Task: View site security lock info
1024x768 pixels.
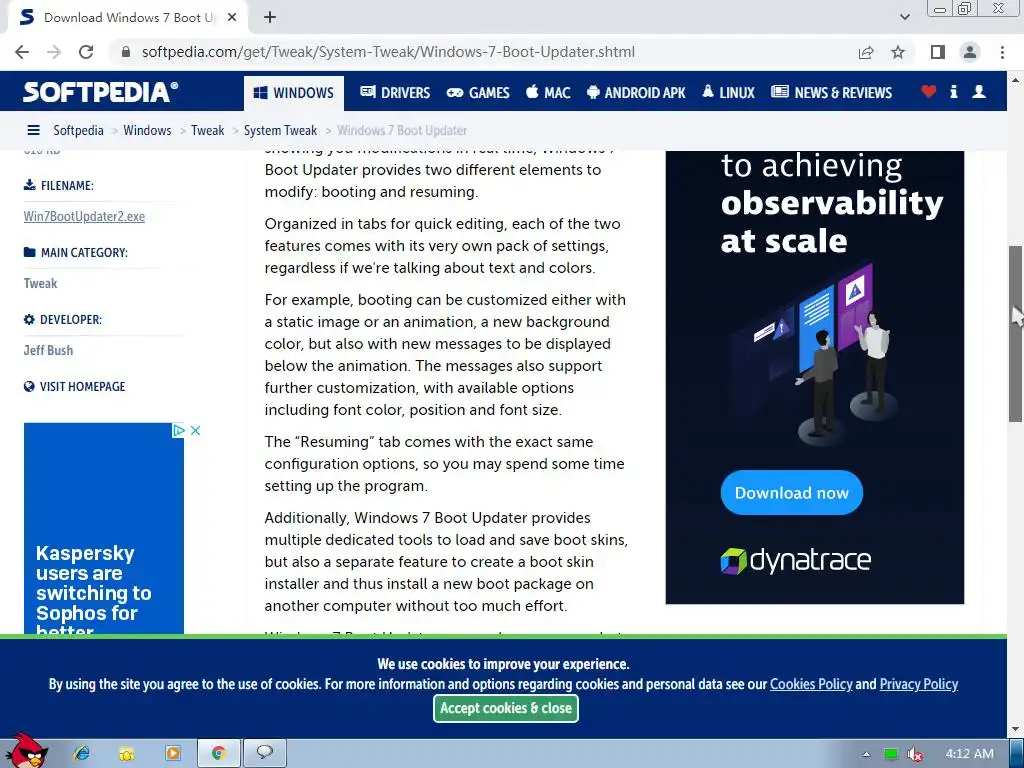Action: 126,52
